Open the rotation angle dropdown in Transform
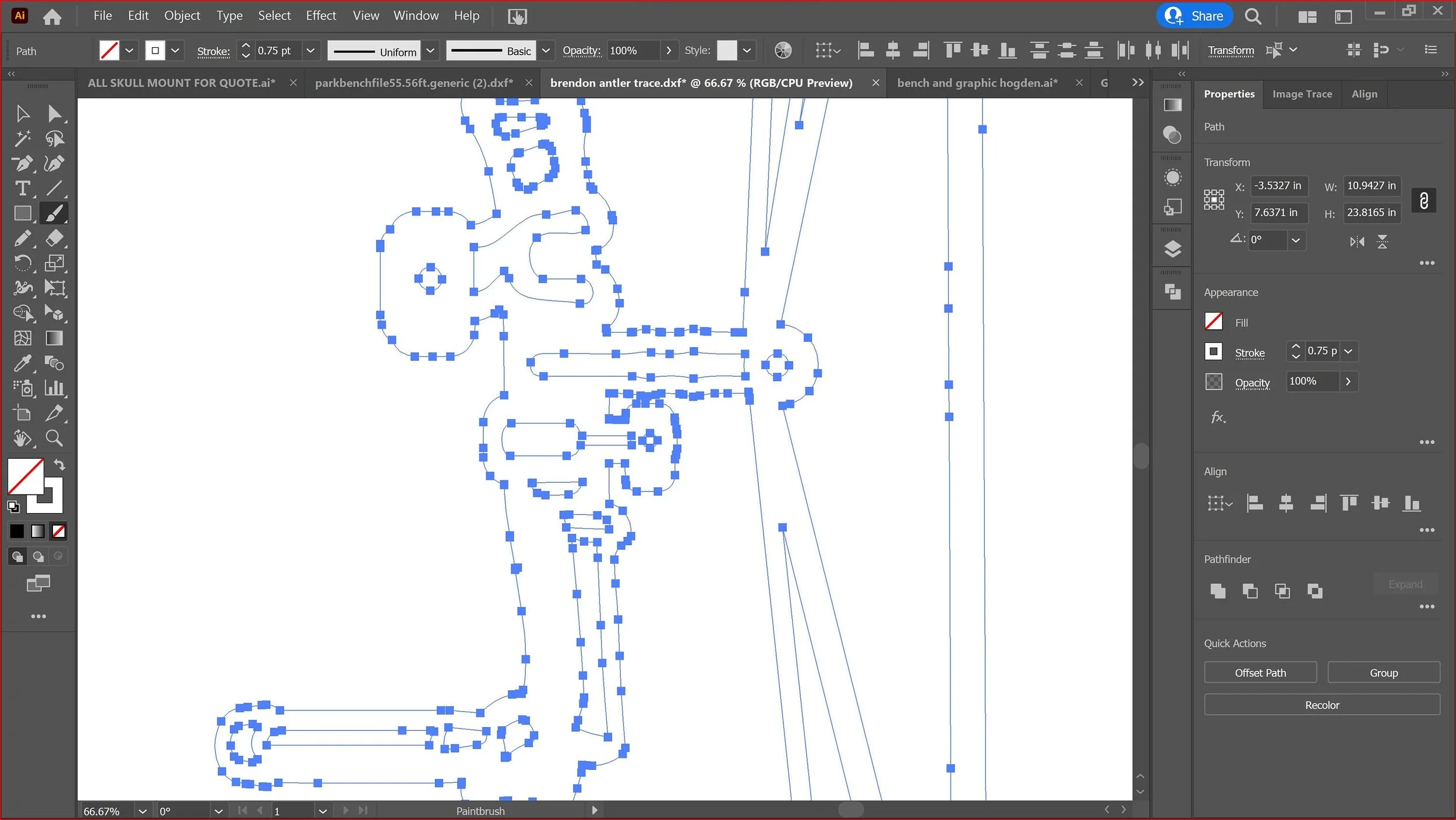This screenshot has height=820, width=1456. click(x=1296, y=240)
